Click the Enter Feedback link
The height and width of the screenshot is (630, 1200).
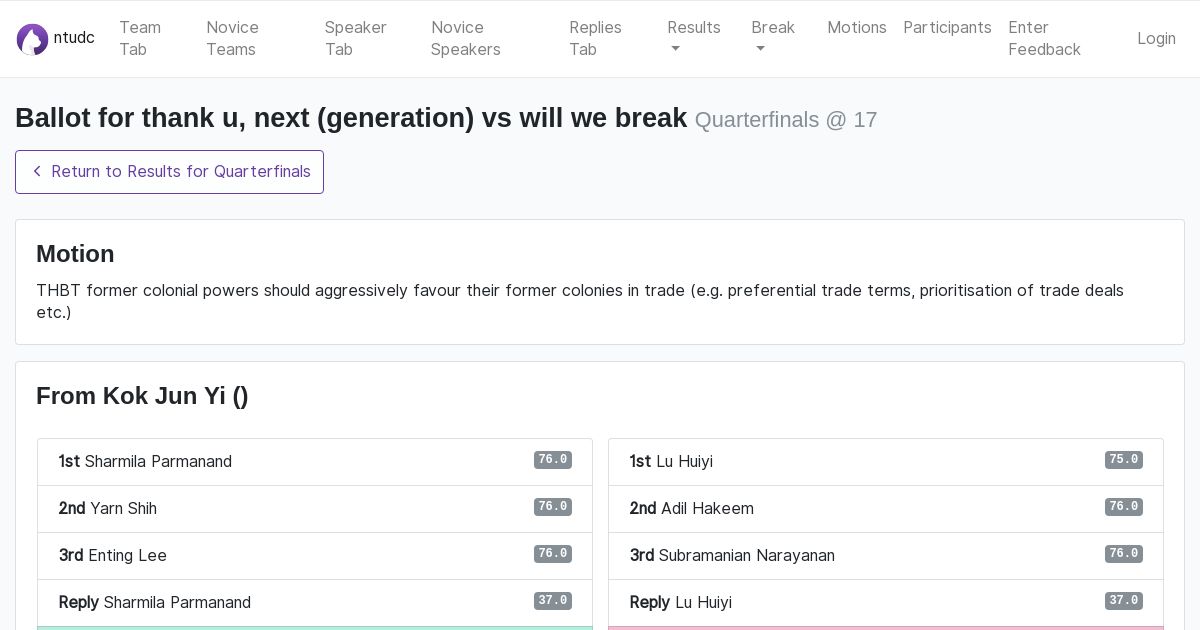(1044, 38)
